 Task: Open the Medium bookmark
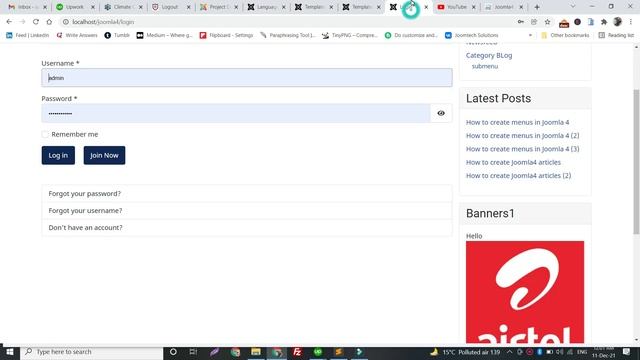(164, 35)
